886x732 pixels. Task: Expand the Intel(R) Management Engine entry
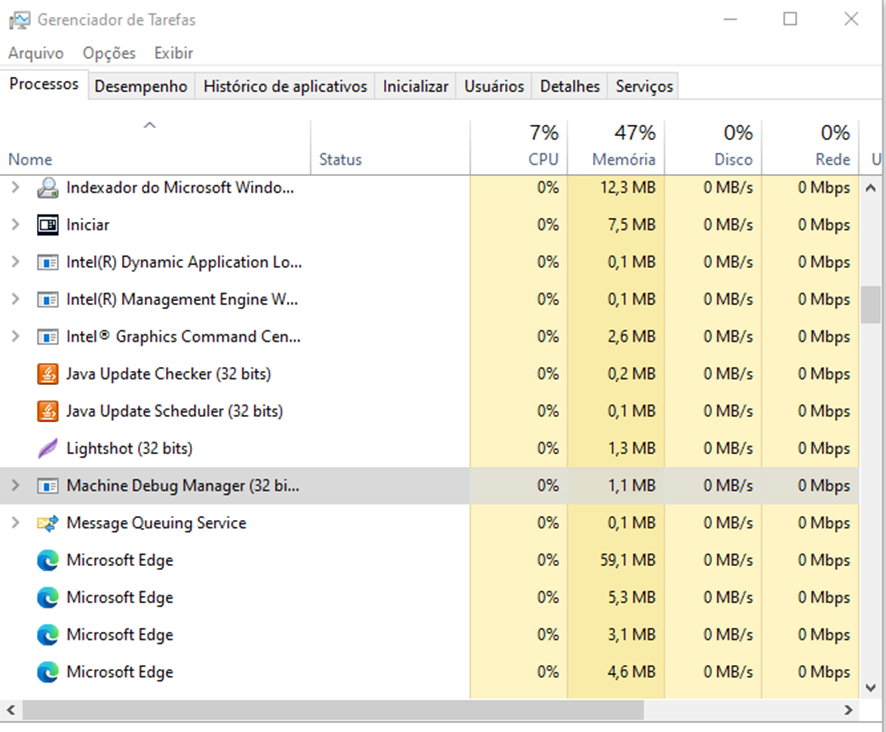[15, 299]
